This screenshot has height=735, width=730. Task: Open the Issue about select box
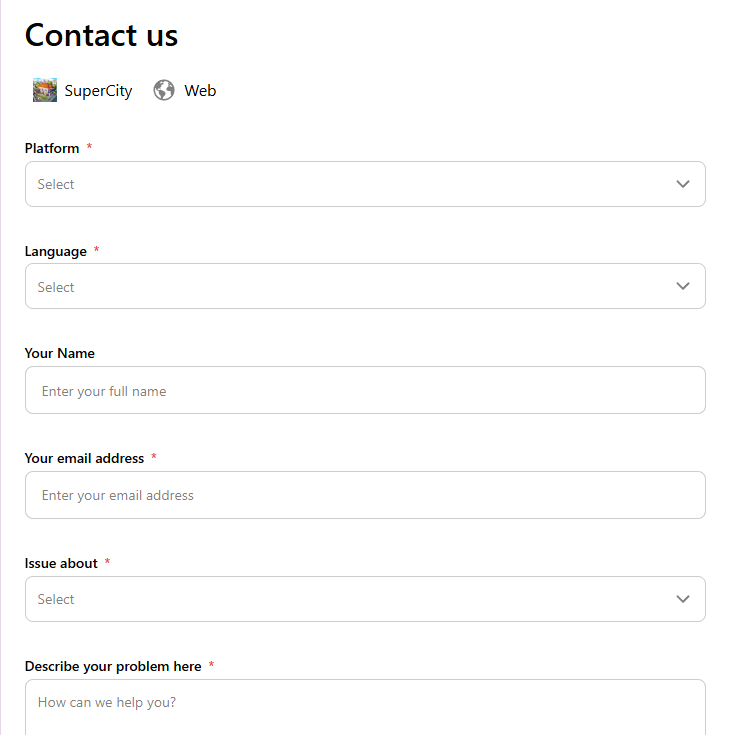coord(350,599)
